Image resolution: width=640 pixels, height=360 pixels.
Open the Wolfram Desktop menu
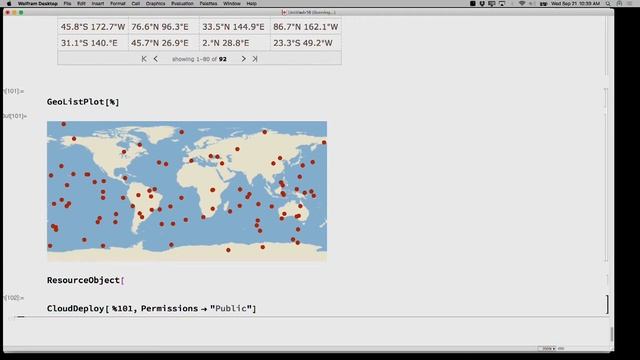(x=38, y=3)
